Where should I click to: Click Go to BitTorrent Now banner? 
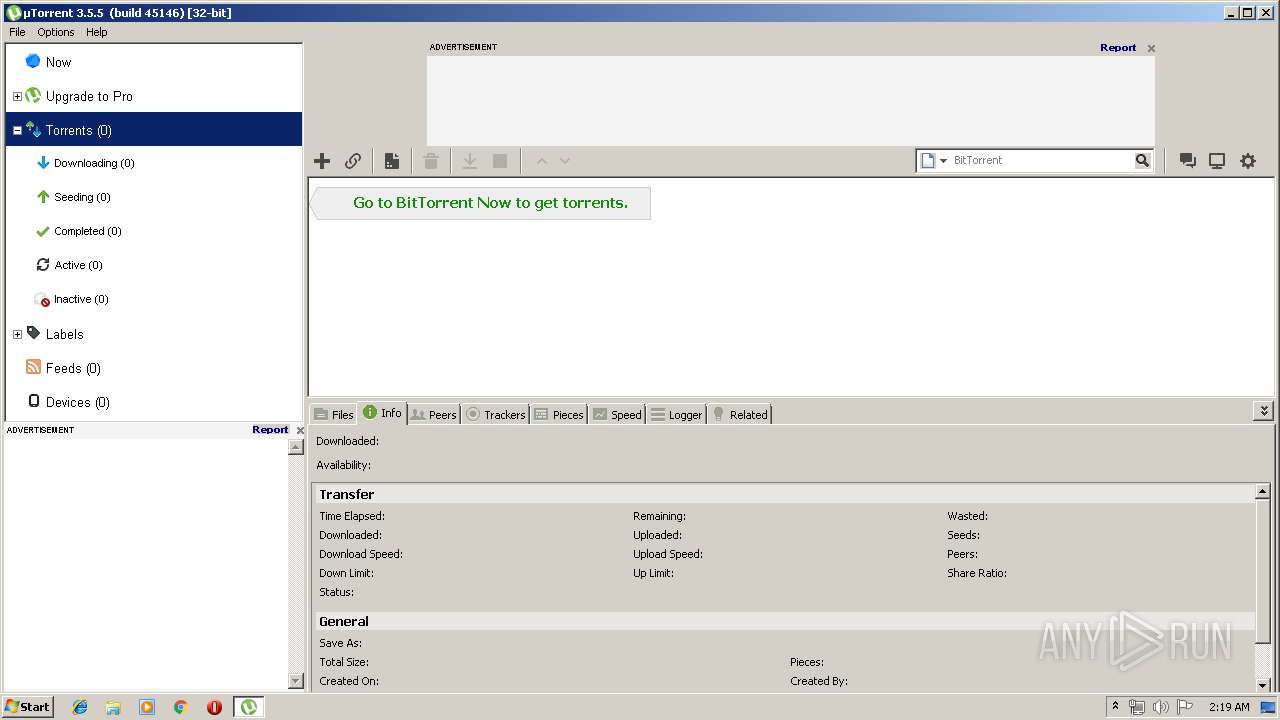click(481, 203)
